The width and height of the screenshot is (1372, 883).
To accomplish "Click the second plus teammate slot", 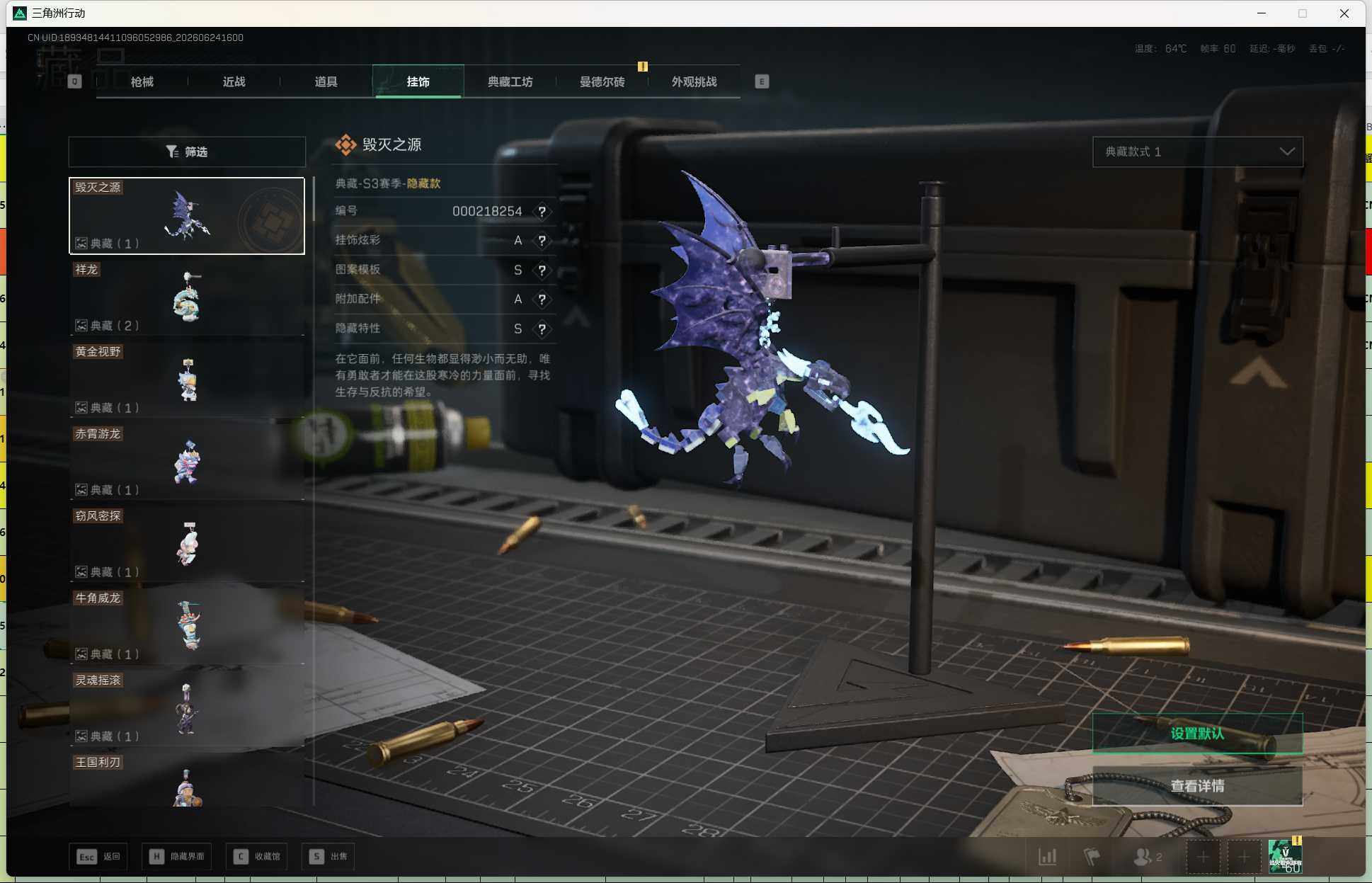I will (x=1244, y=857).
